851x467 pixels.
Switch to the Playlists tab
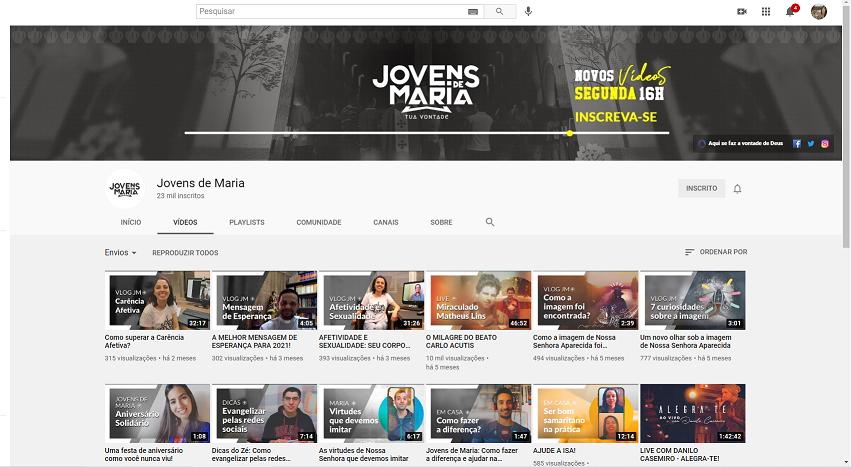tap(246, 222)
